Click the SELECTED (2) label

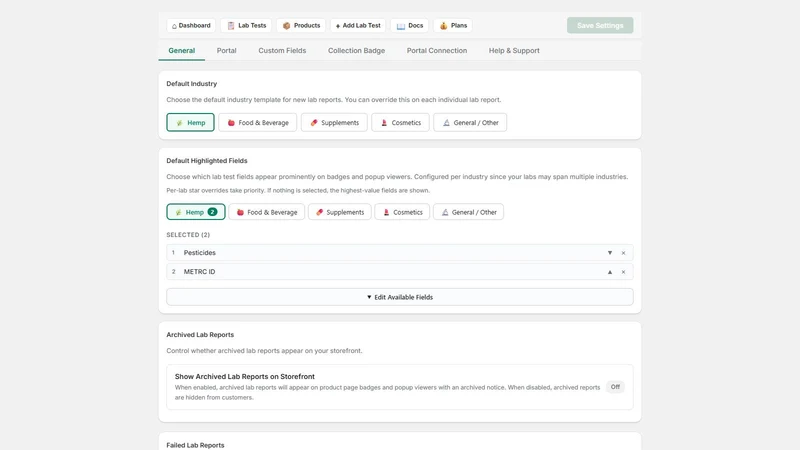click(x=188, y=235)
